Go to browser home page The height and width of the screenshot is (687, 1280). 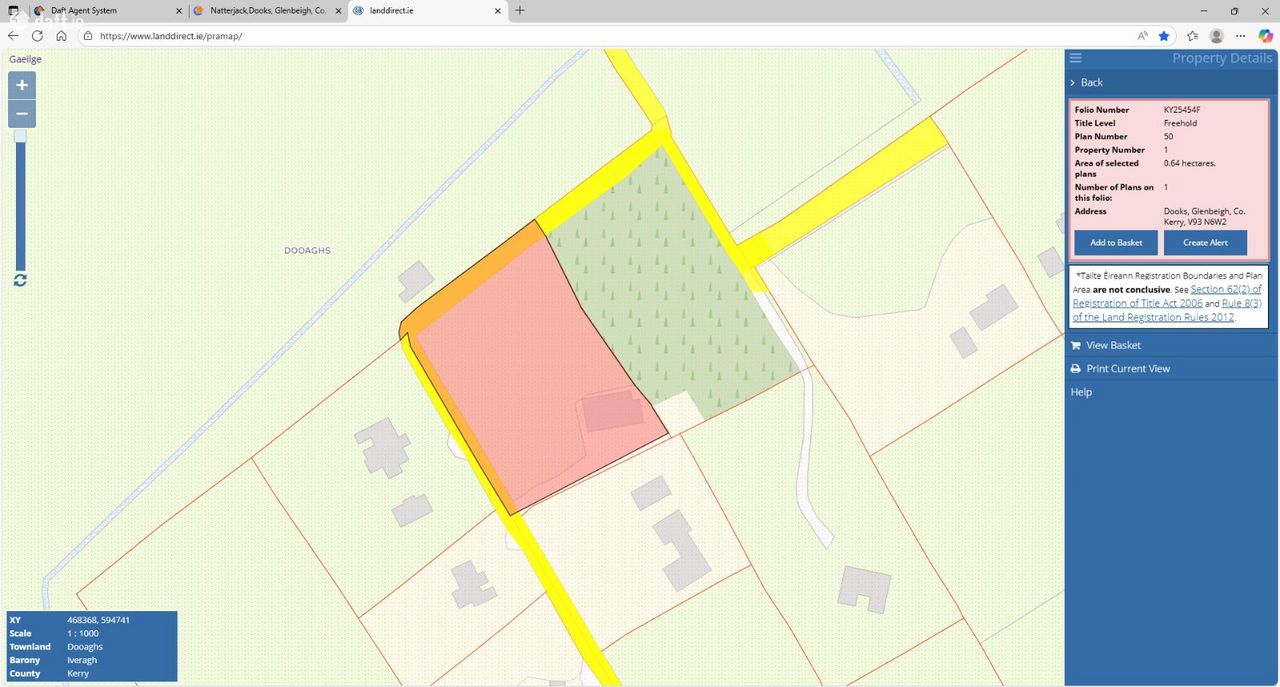click(x=61, y=36)
